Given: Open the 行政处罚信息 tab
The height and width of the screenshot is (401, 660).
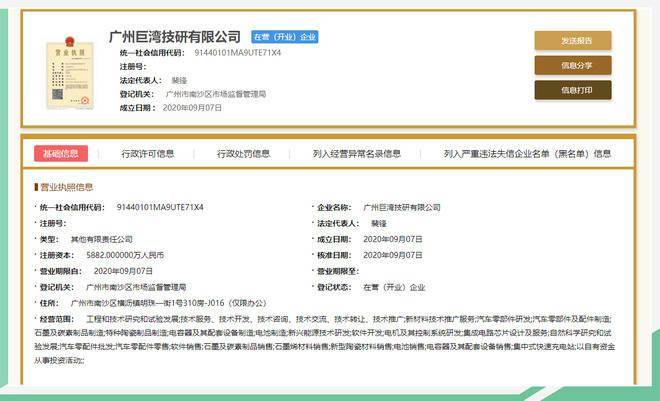Looking at the screenshot, I should (x=243, y=154).
